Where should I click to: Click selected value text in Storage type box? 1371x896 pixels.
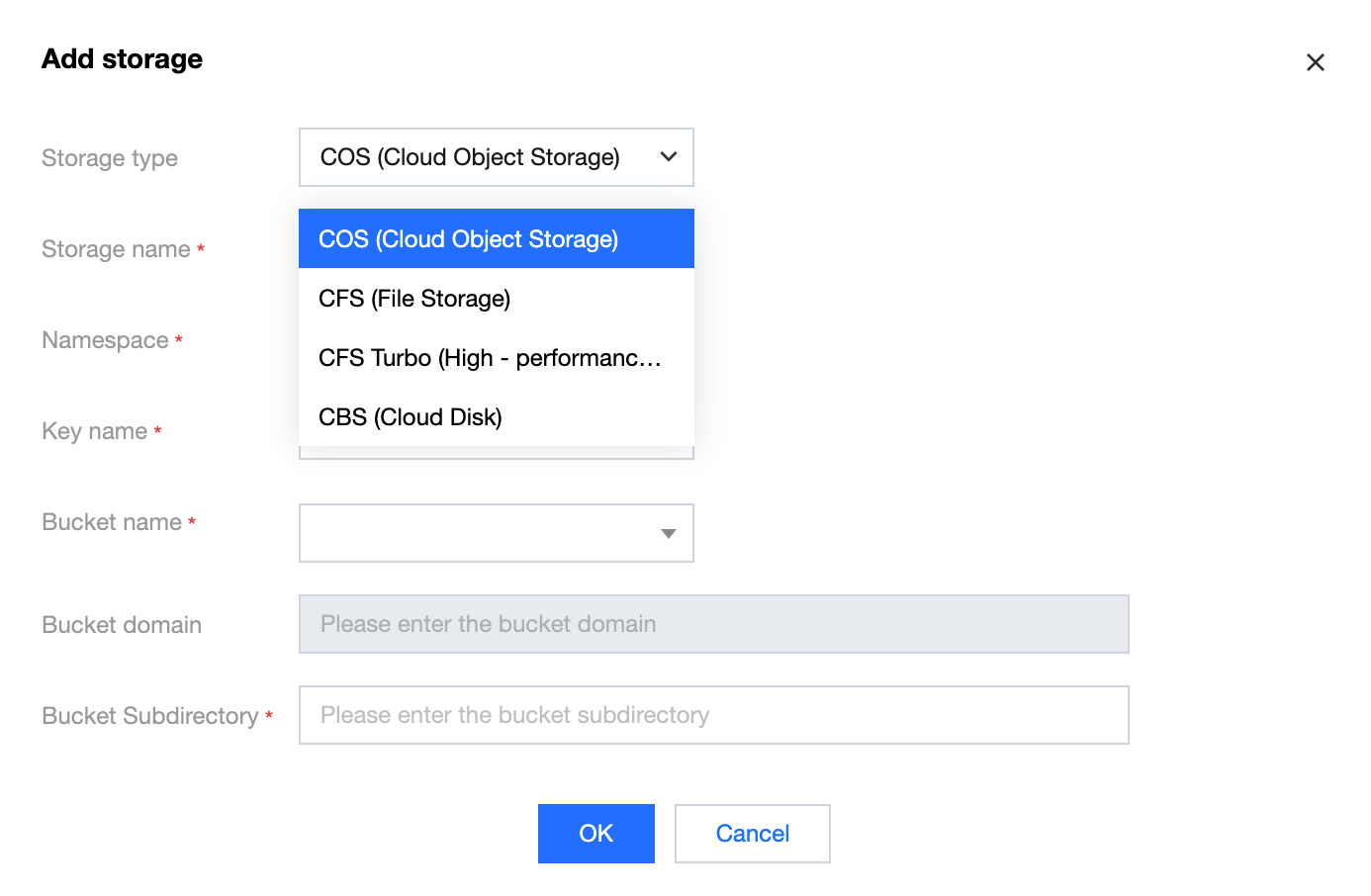[470, 157]
